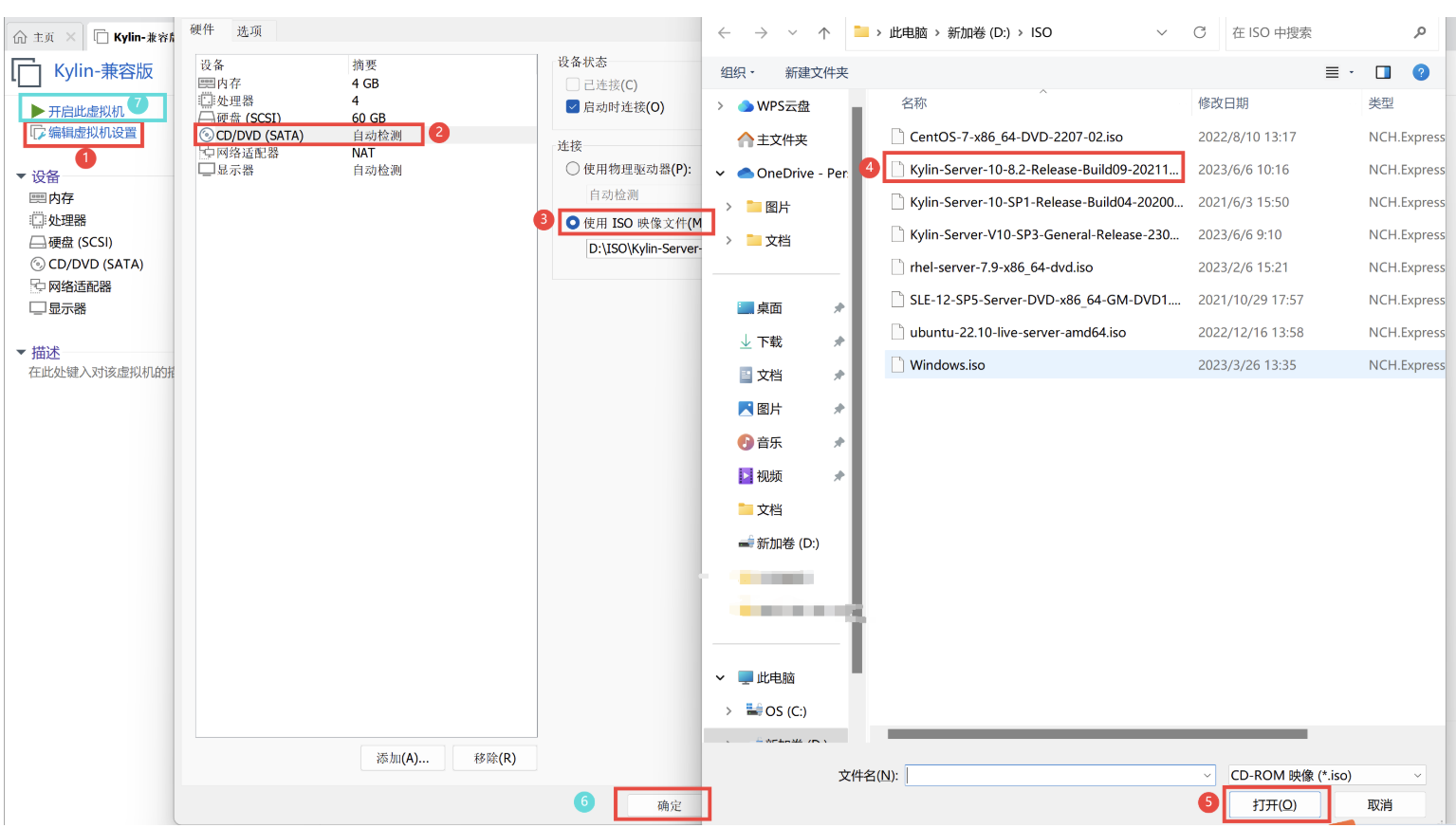Click 取消 button in file dialog
The image size is (1456, 828).
[x=1379, y=804]
